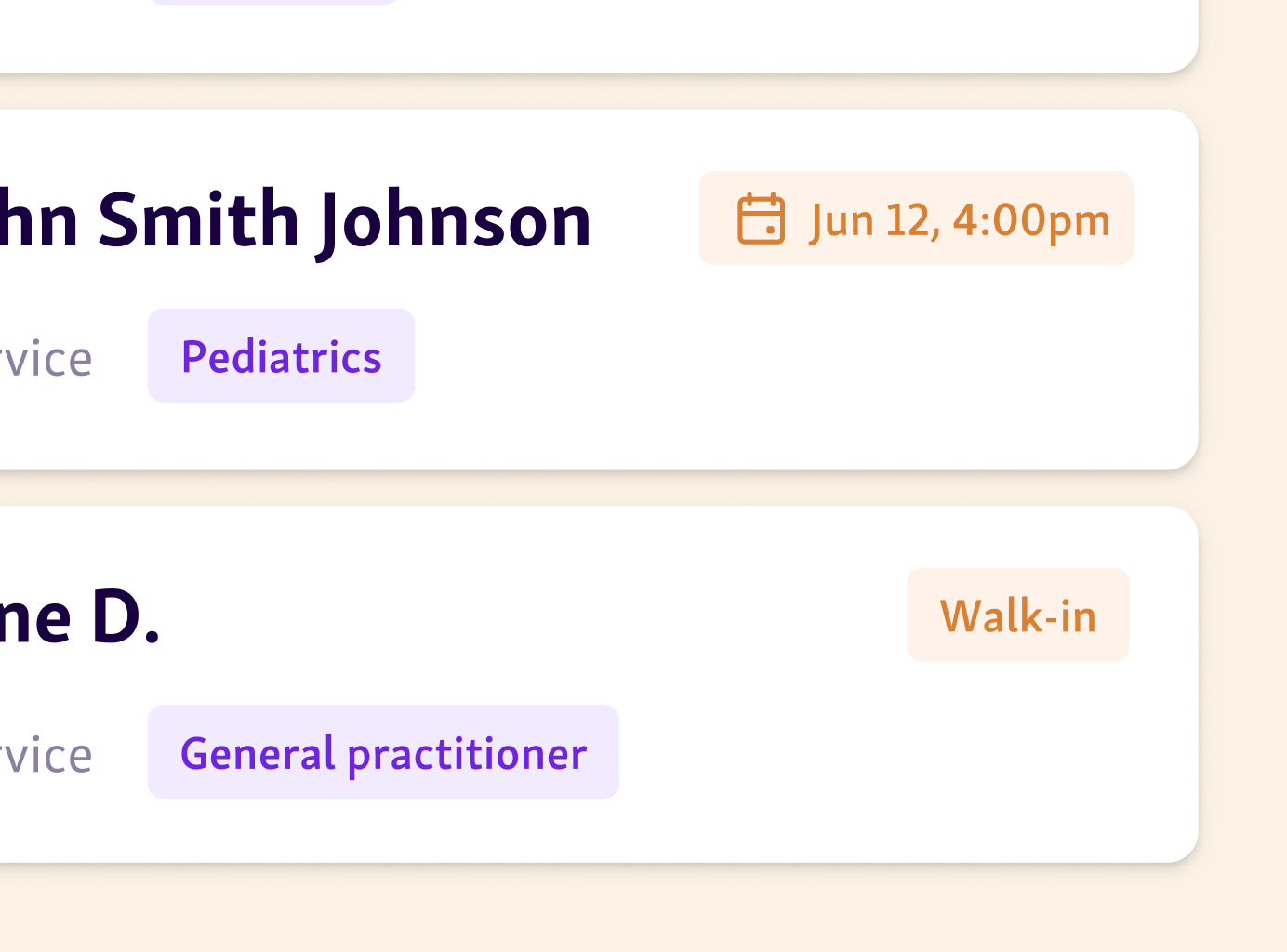This screenshot has width=1287, height=952.
Task: Select the General practitioner specialty badge
Action: (x=383, y=752)
